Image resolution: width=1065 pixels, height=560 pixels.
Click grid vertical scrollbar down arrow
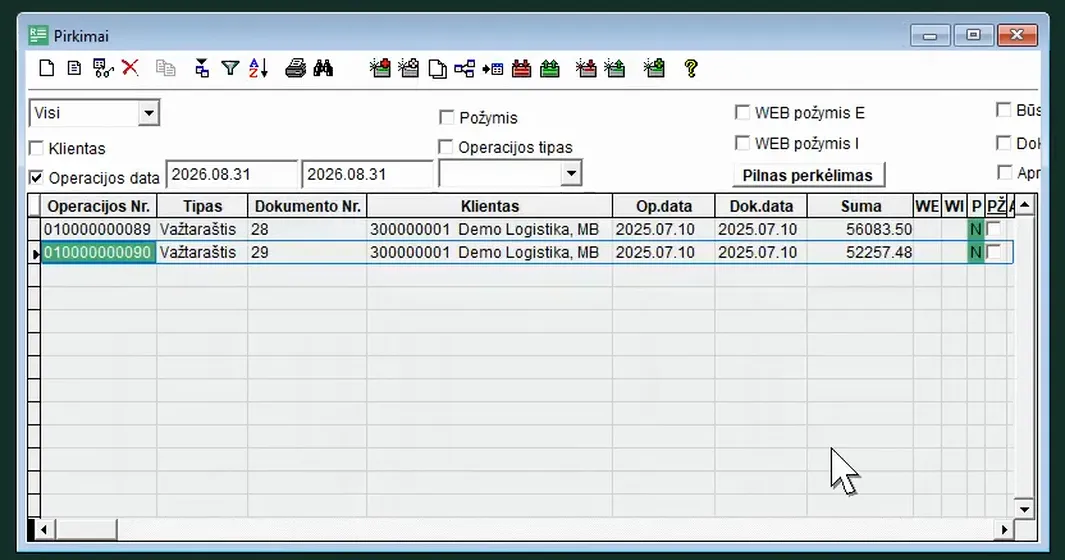[x=1024, y=508]
